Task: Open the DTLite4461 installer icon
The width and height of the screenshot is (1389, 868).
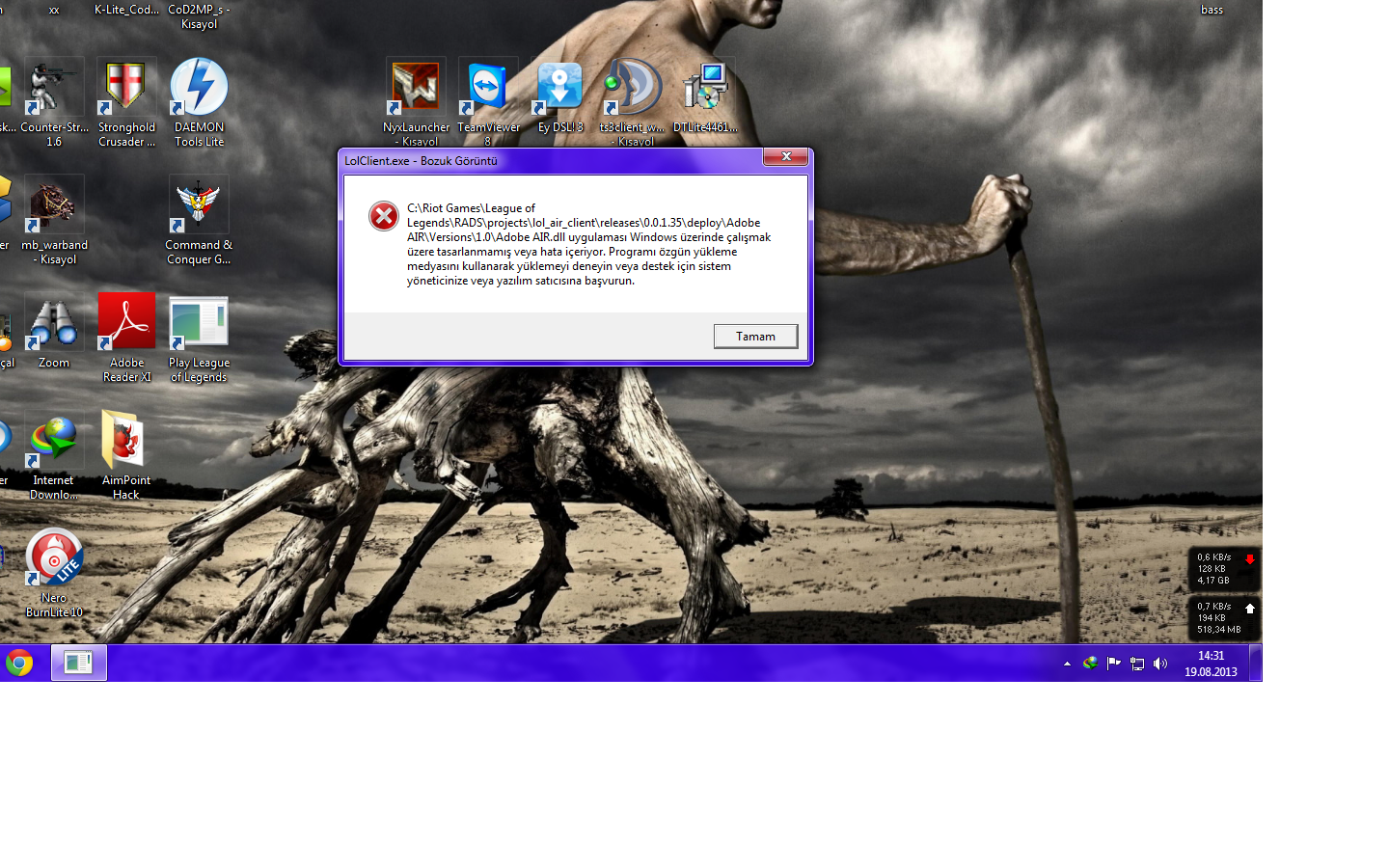Action: [705, 95]
